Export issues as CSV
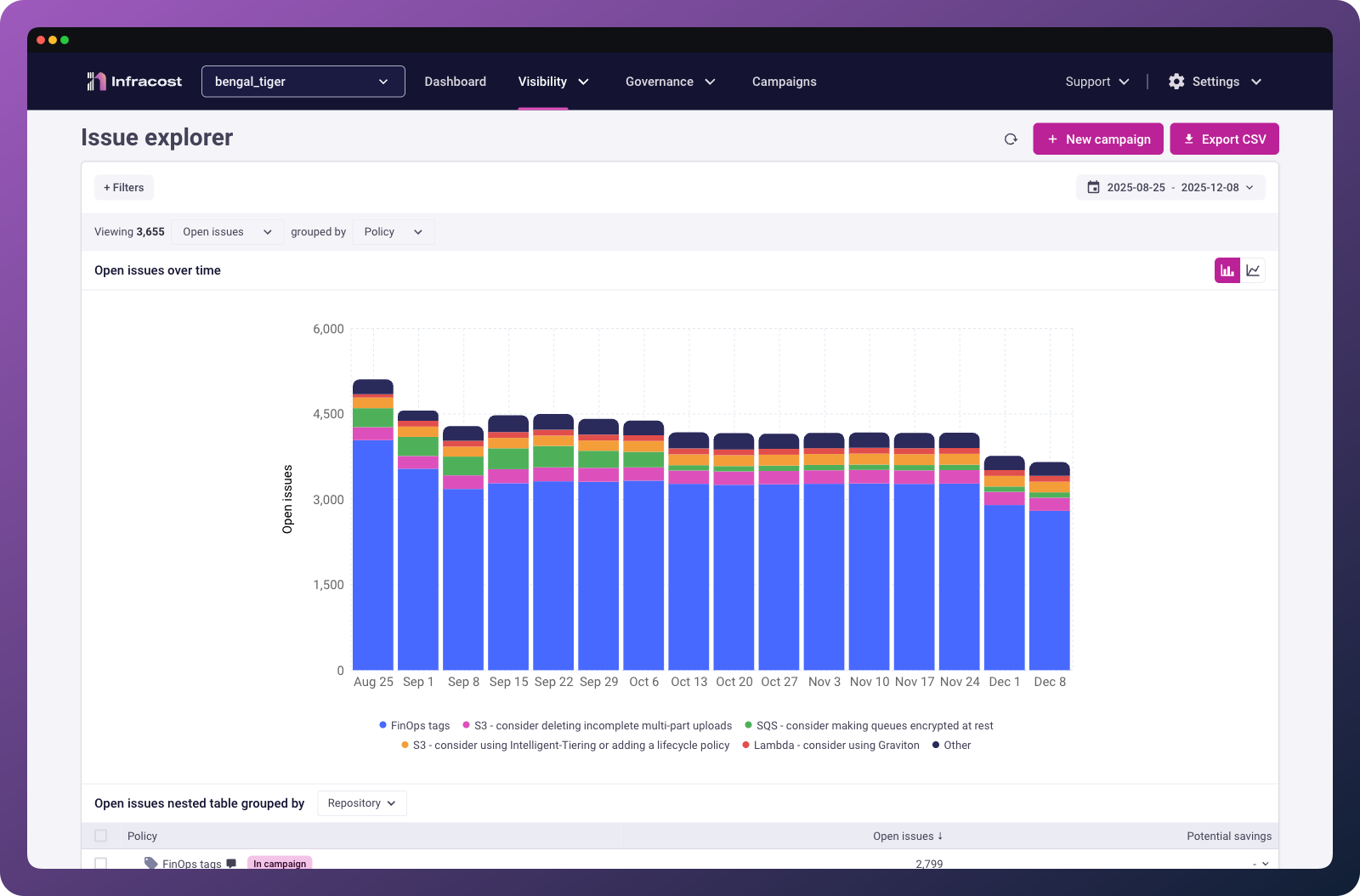Screen dimensions: 1360x896 pos(1225,139)
